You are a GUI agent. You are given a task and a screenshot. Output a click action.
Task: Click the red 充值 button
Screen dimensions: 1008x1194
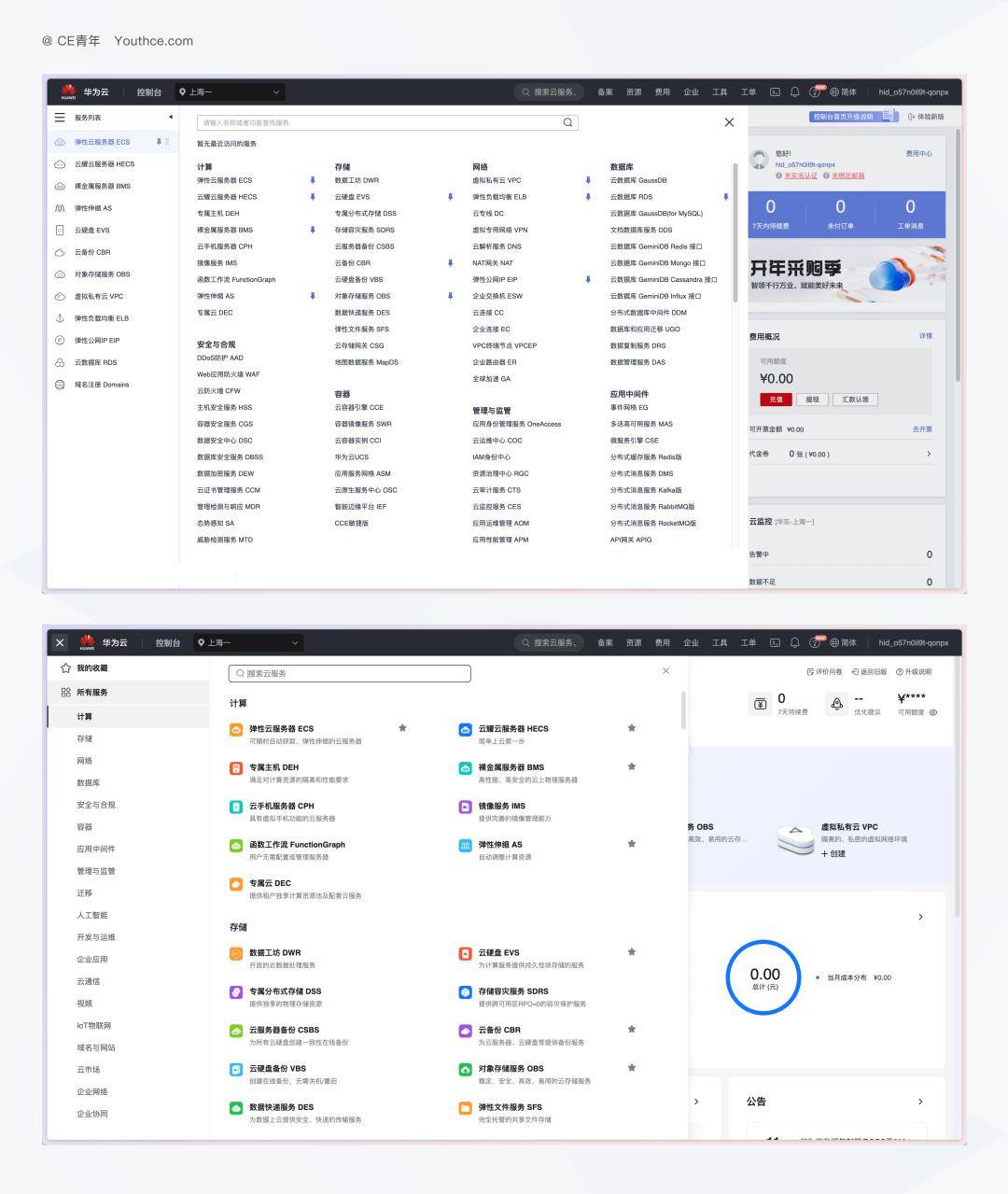tap(776, 400)
